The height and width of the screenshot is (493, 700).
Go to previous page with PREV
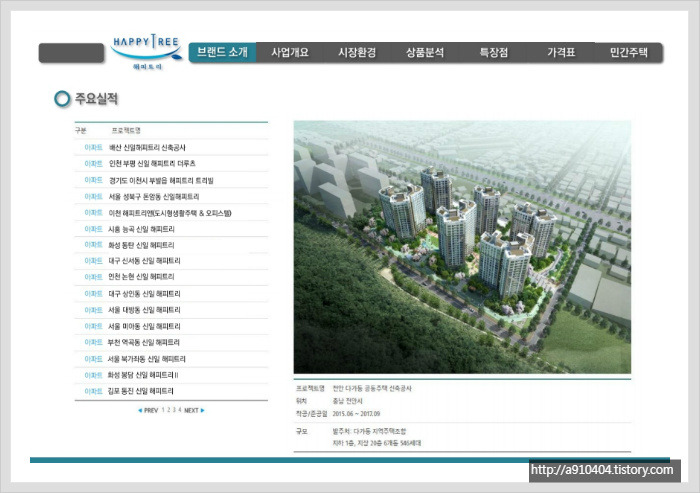pos(148,410)
